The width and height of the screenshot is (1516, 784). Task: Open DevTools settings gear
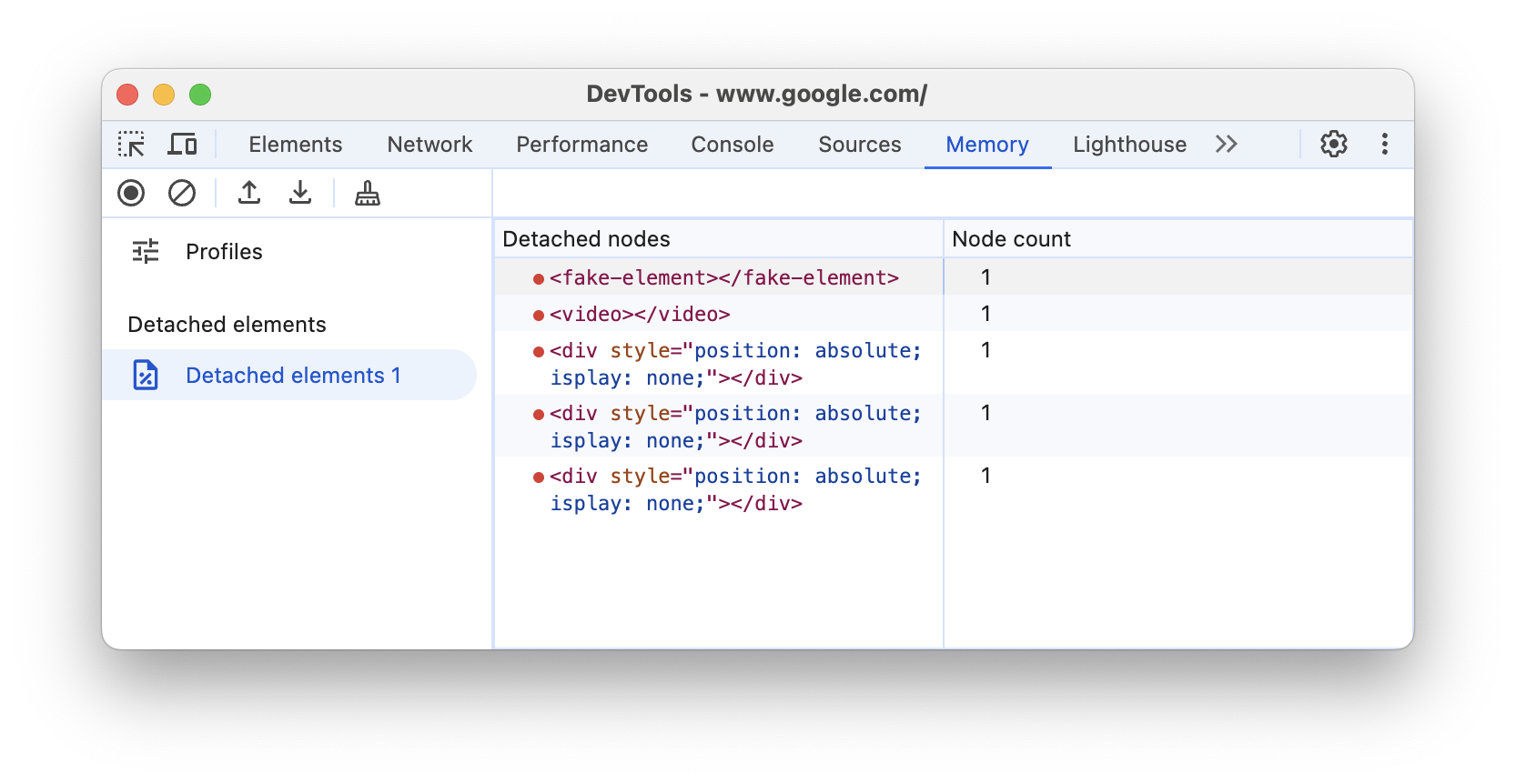(1333, 145)
